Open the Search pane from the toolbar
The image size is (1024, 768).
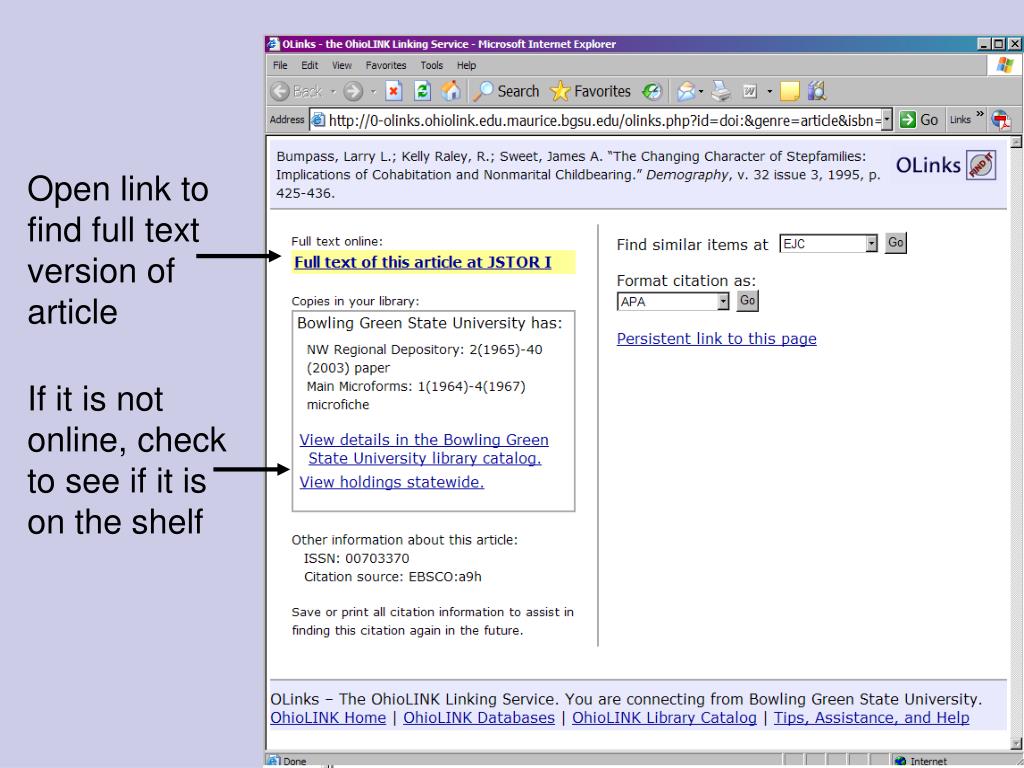(x=507, y=91)
